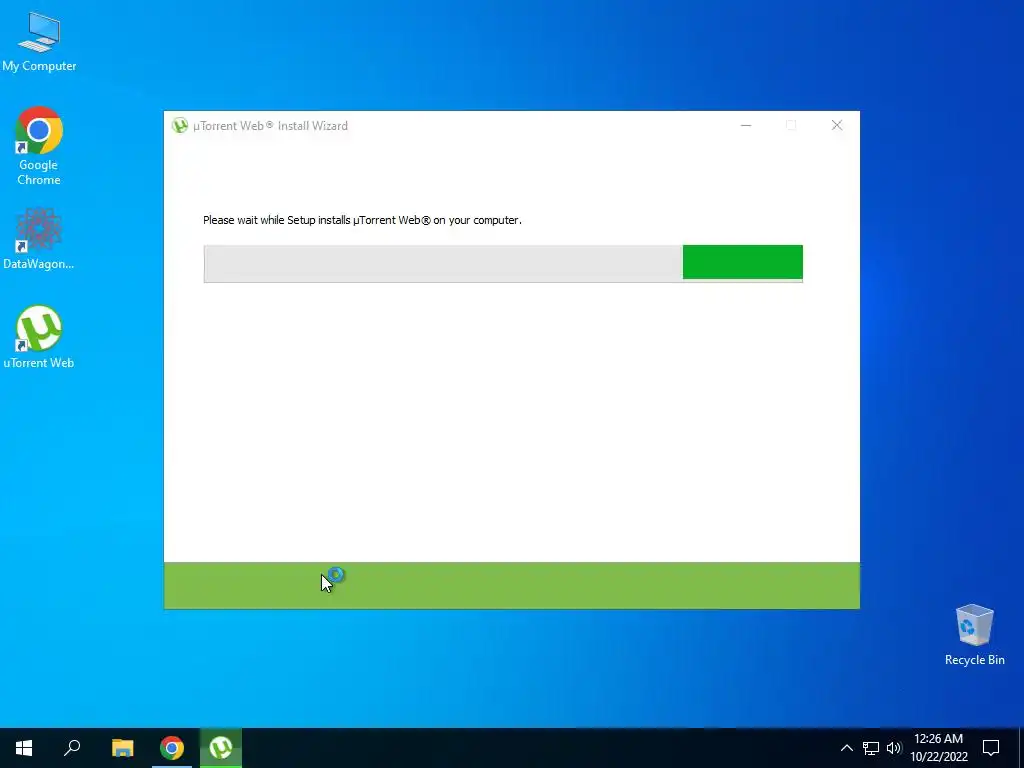Viewport: 1024px width, 768px height.
Task: Select the uTorrent Web desktop shortcut
Action: (x=39, y=337)
